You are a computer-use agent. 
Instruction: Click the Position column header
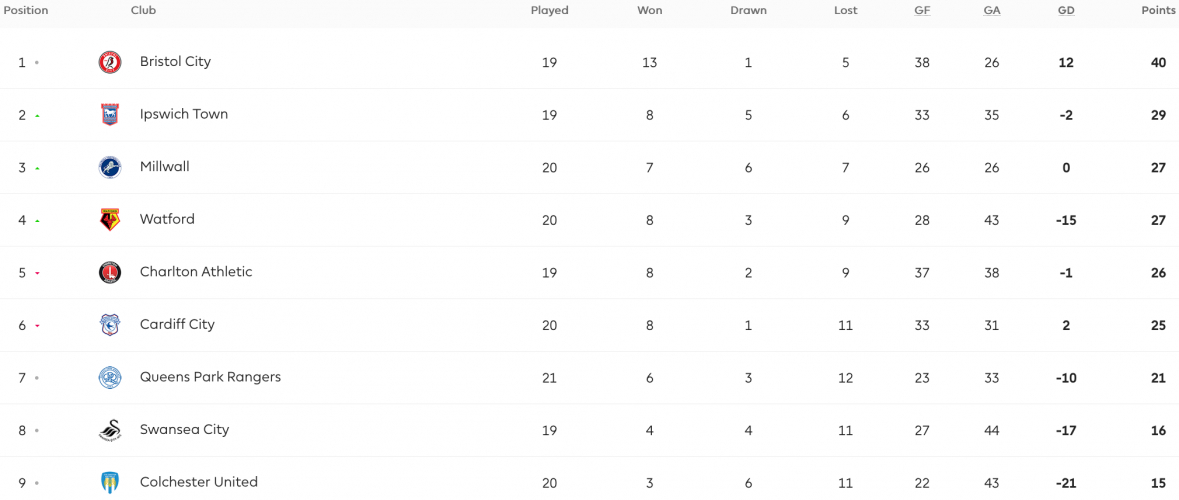[26, 11]
